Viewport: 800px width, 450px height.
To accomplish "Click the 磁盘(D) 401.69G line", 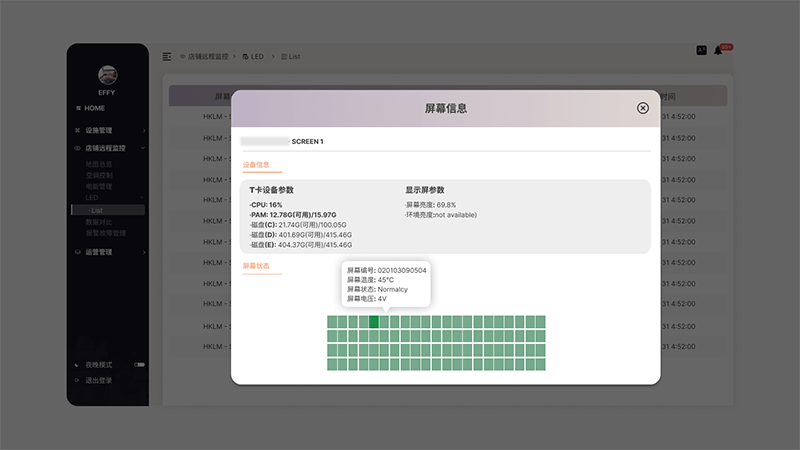I will (301, 235).
